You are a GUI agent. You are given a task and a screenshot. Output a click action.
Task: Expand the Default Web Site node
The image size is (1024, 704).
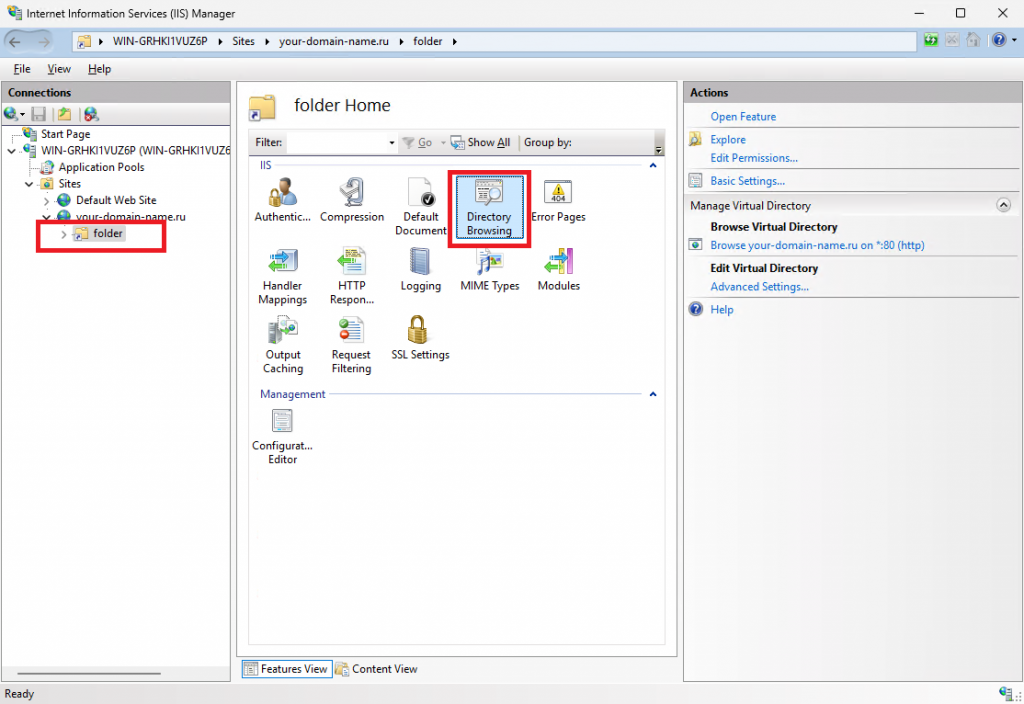pyautogui.click(x=46, y=200)
